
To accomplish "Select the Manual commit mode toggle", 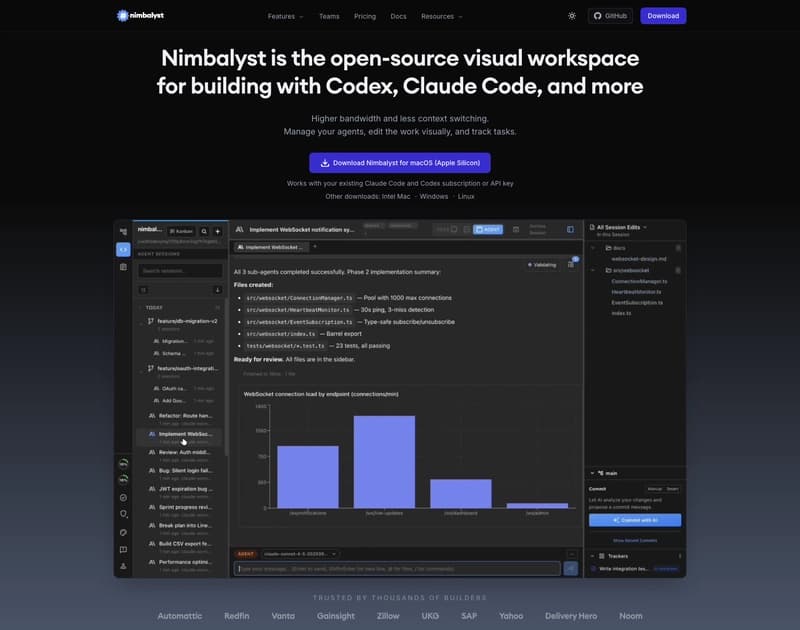I will pyautogui.click(x=655, y=489).
